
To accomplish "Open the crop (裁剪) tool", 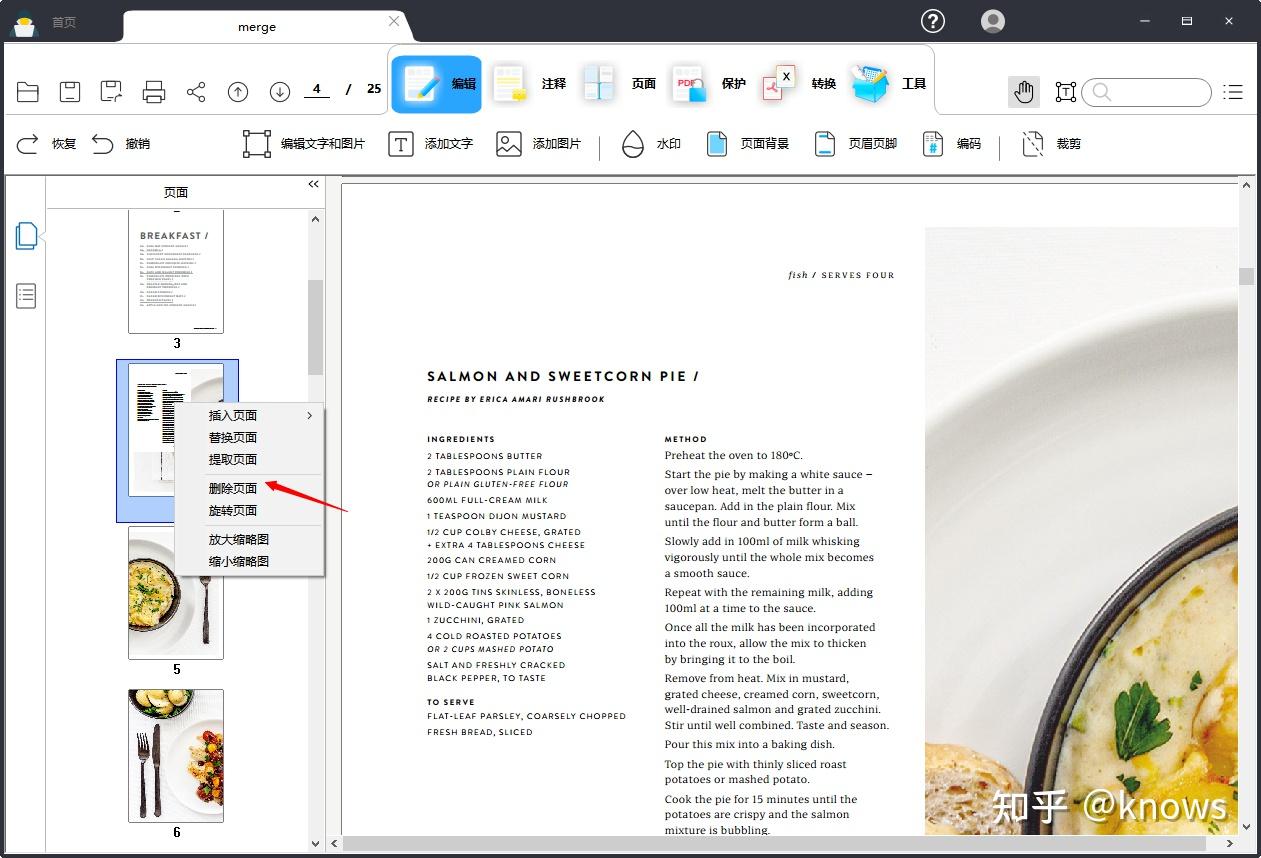I will tap(1050, 144).
